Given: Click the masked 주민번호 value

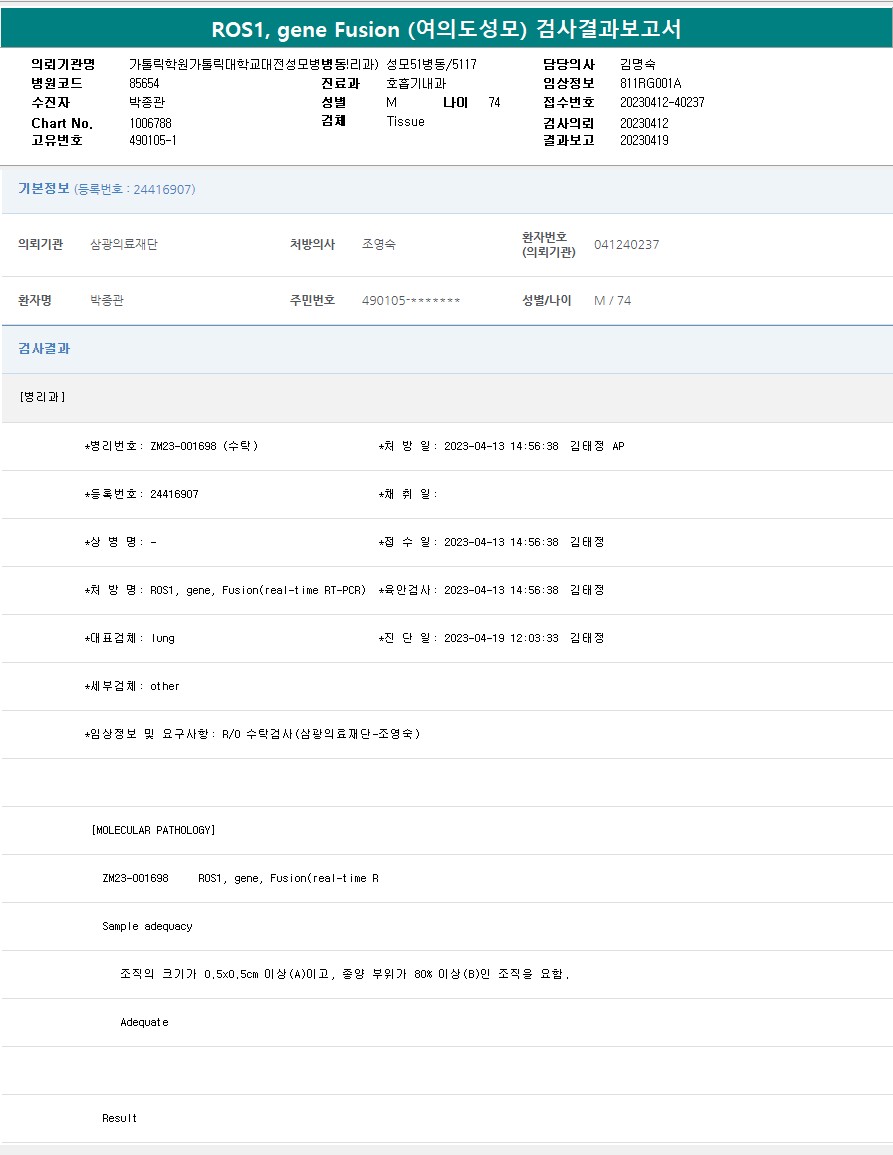Looking at the screenshot, I should 410,301.
